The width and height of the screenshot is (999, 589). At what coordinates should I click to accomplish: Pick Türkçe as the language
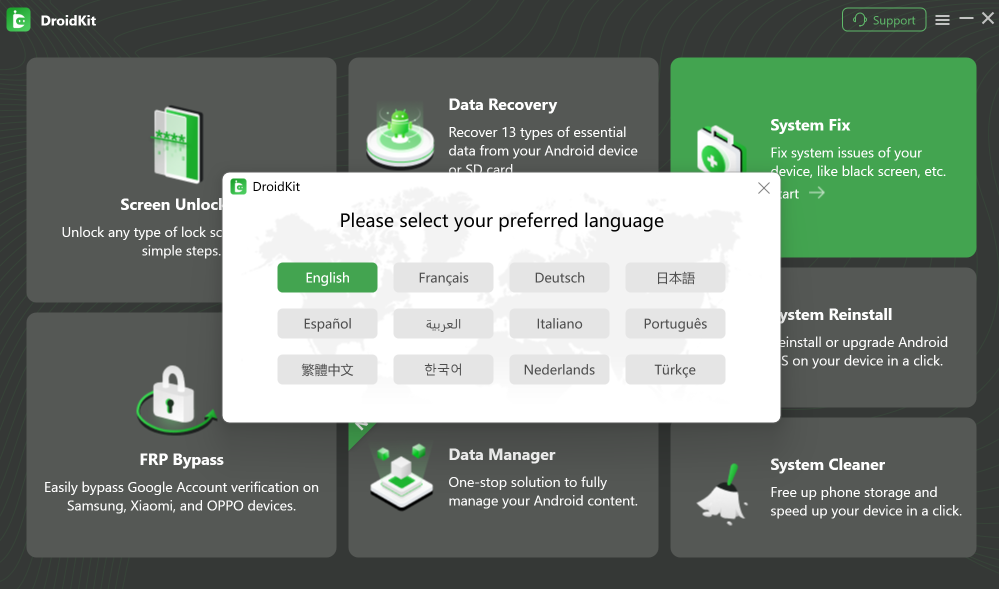(x=675, y=369)
